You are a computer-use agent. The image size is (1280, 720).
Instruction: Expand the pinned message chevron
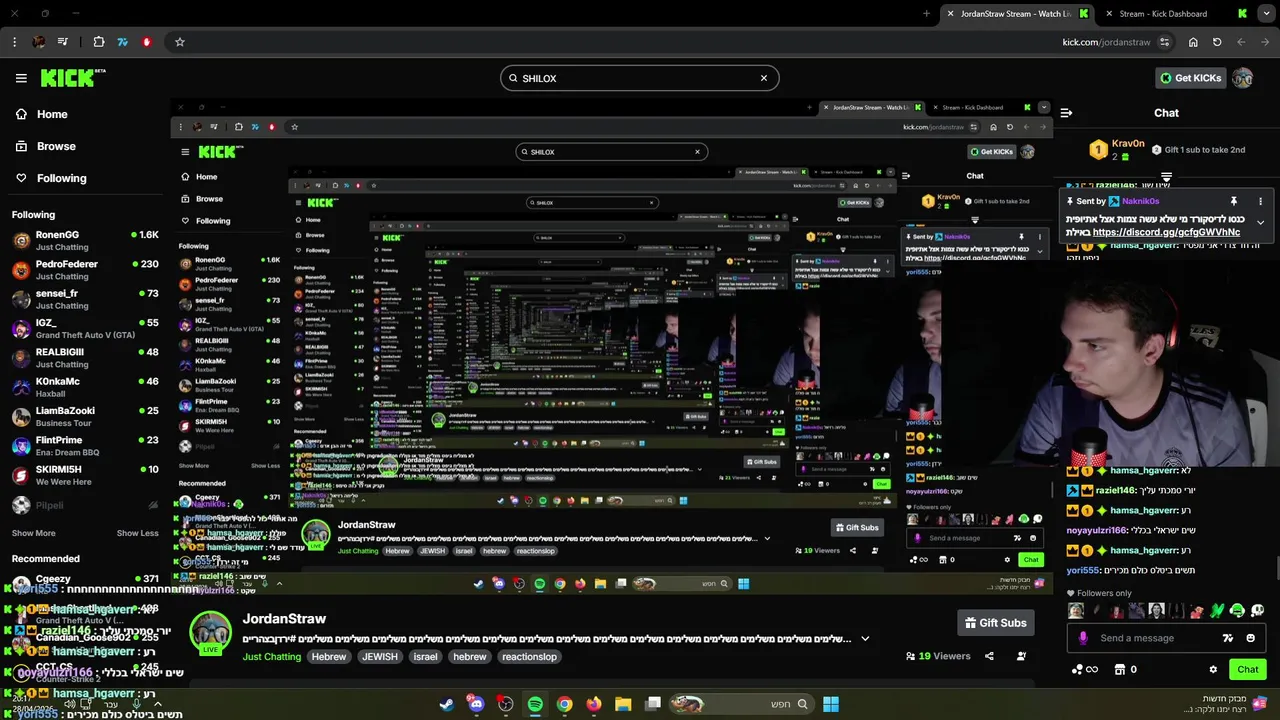click(1260, 222)
